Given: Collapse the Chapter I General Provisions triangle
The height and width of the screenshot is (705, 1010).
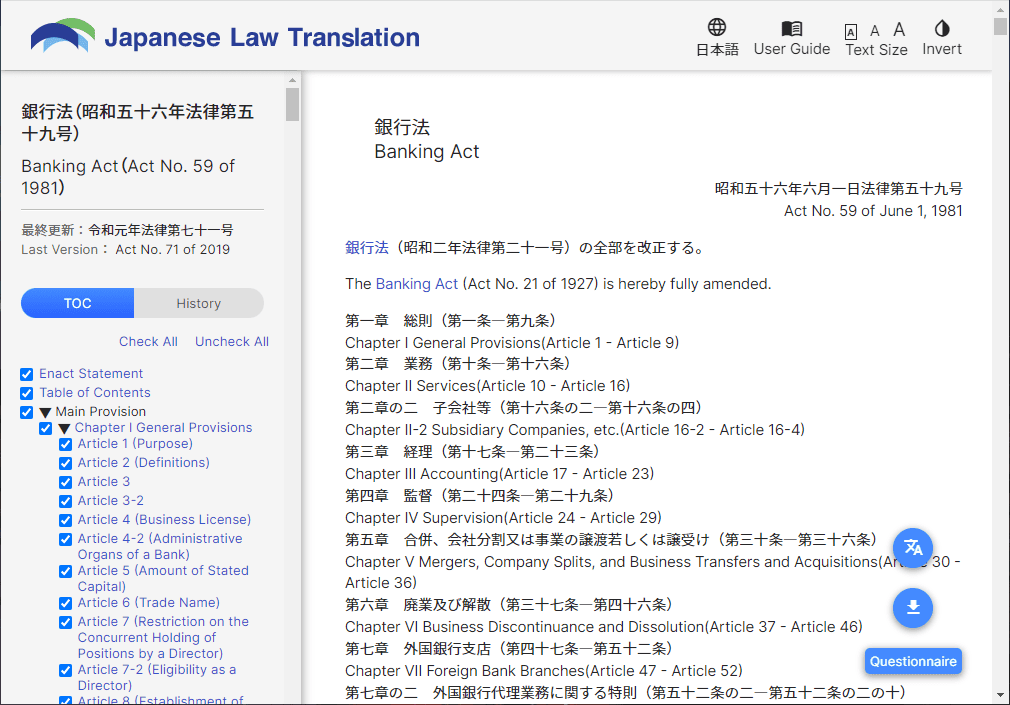Looking at the screenshot, I should point(64,429).
